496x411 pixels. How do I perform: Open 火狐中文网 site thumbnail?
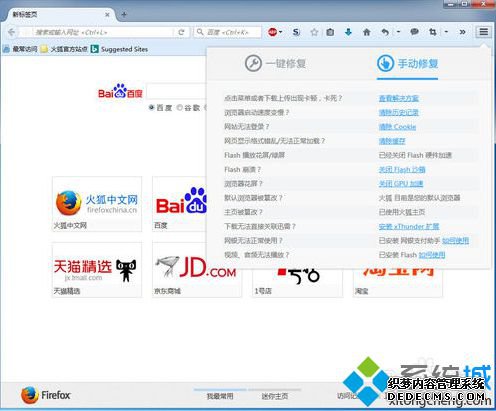pyautogui.click(x=97, y=204)
